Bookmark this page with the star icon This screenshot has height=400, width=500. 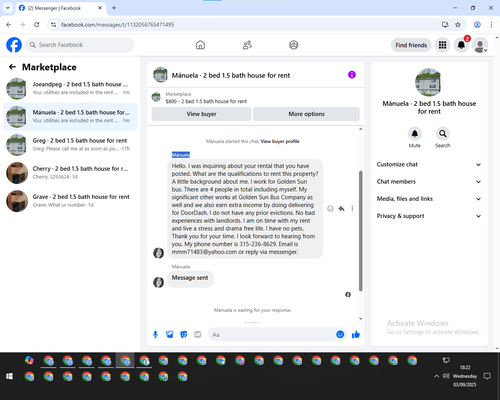458,25
